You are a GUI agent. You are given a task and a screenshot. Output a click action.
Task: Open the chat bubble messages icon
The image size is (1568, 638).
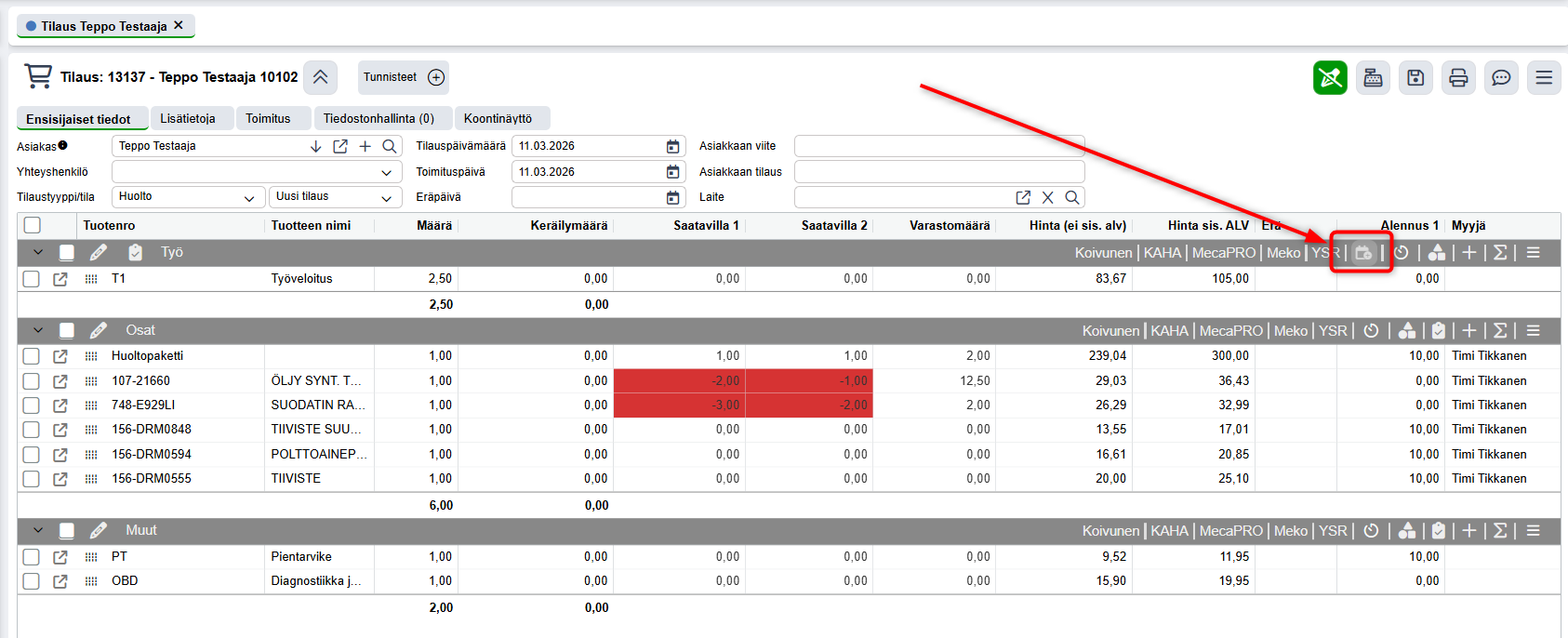tap(1501, 77)
